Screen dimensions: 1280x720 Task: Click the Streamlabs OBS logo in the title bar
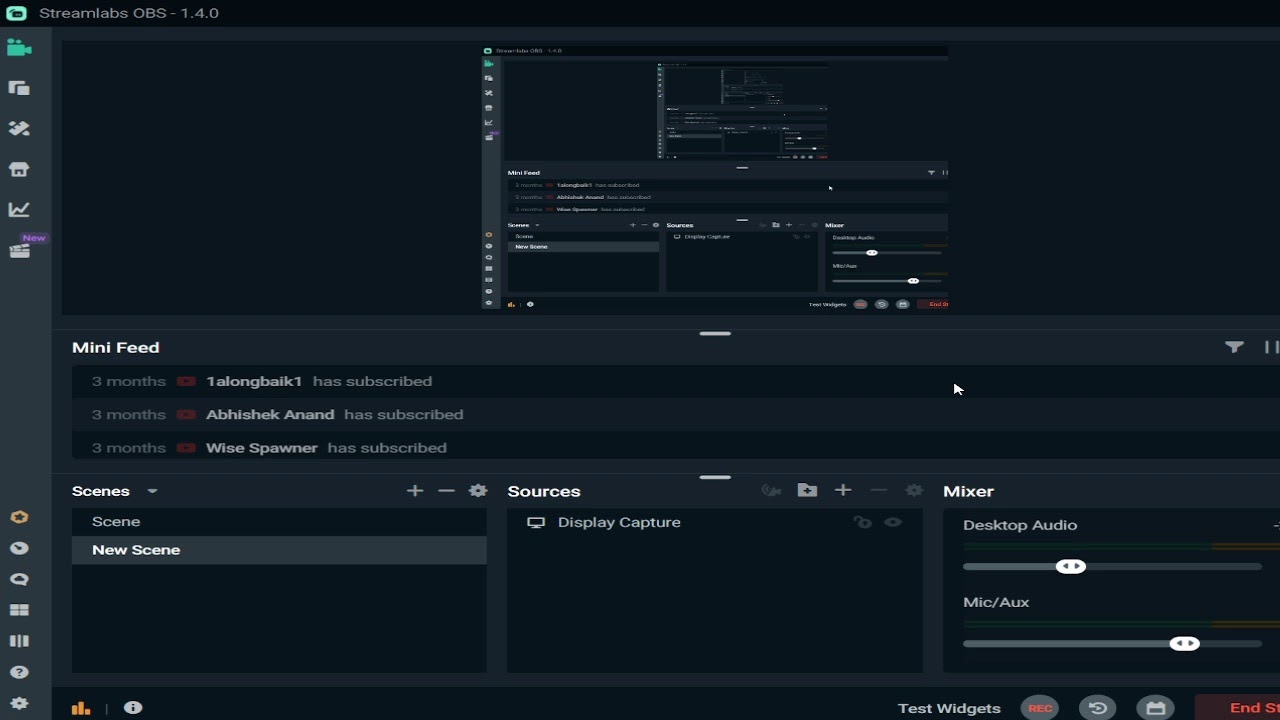pos(16,13)
